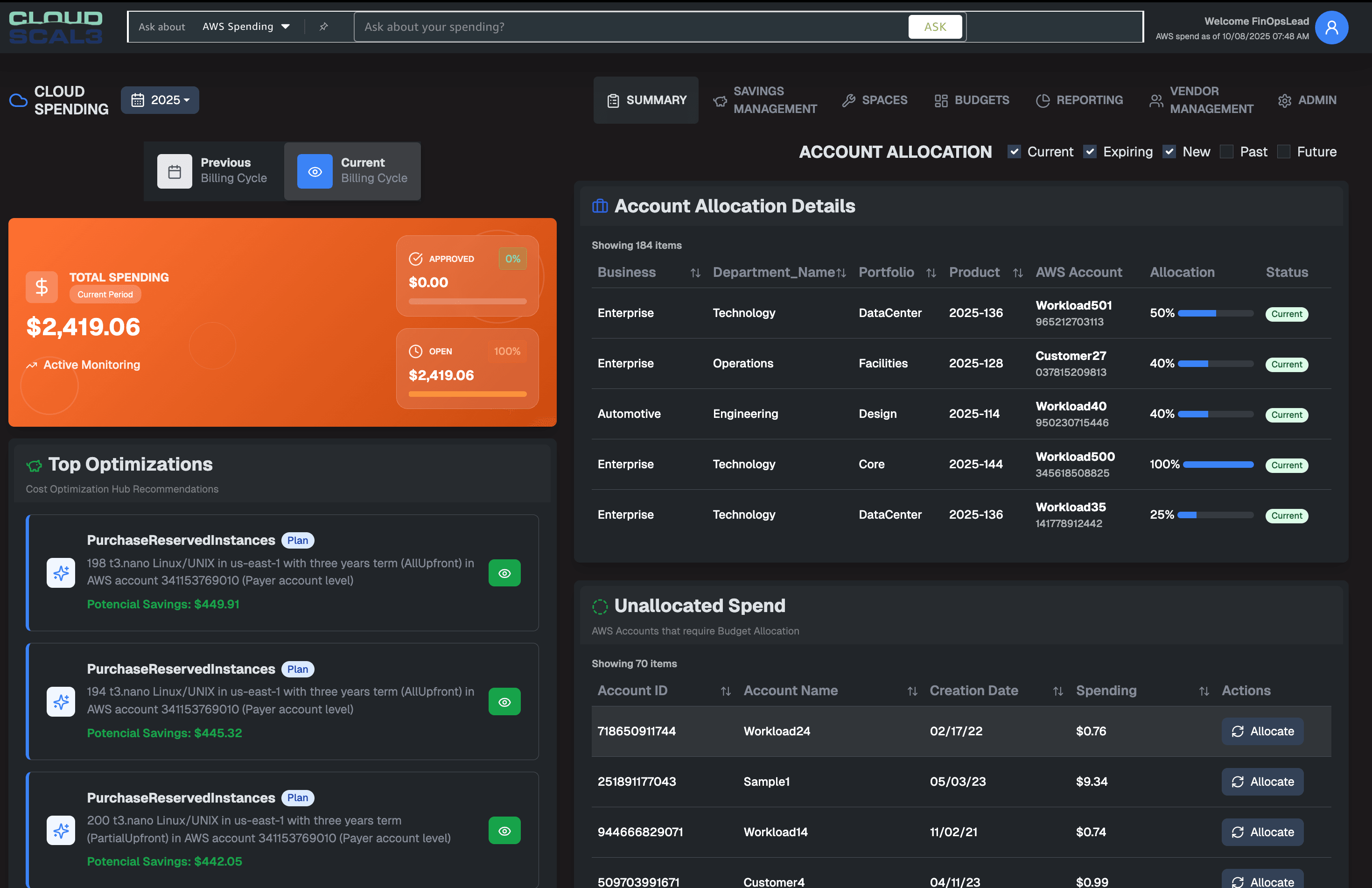Click the Spaces wrench icon
The height and width of the screenshot is (888, 1372).
click(x=849, y=100)
